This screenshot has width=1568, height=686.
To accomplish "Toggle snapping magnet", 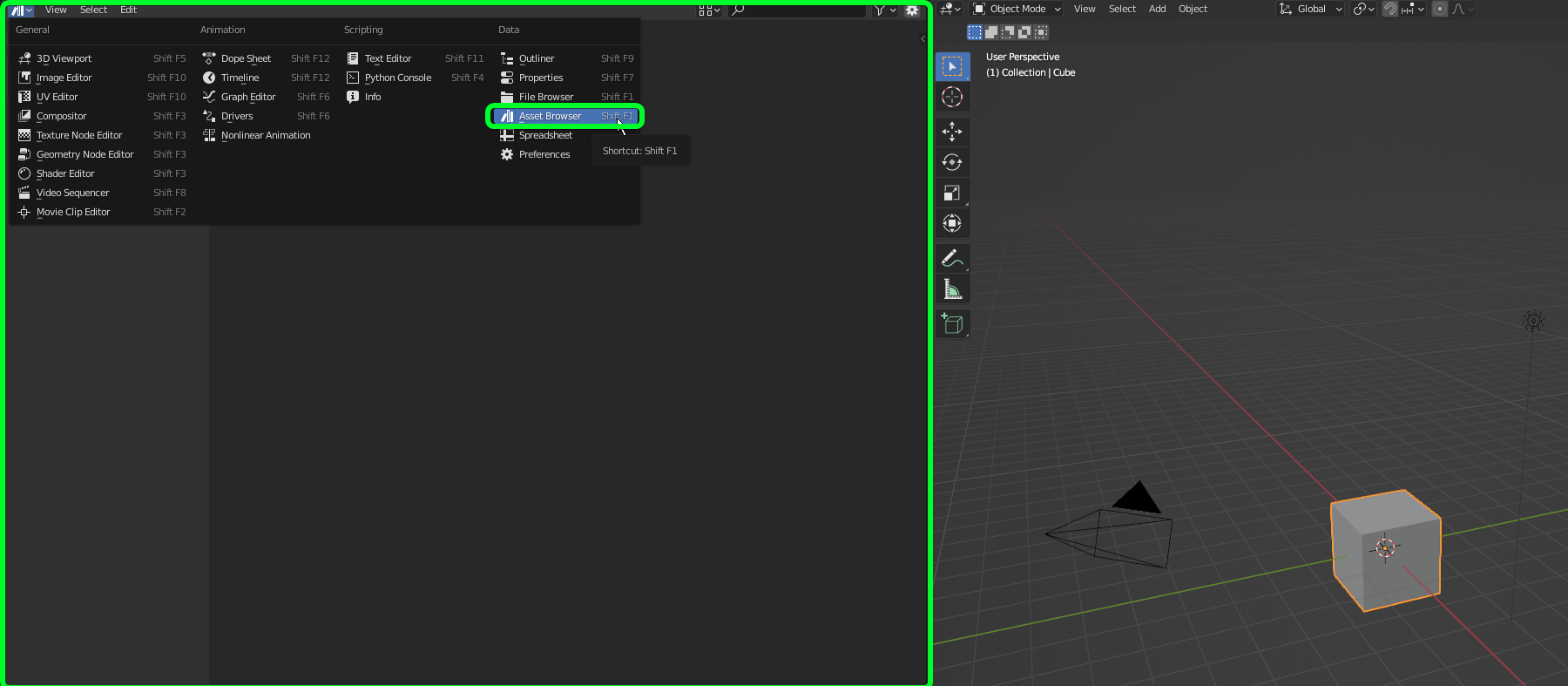I will [x=1390, y=9].
